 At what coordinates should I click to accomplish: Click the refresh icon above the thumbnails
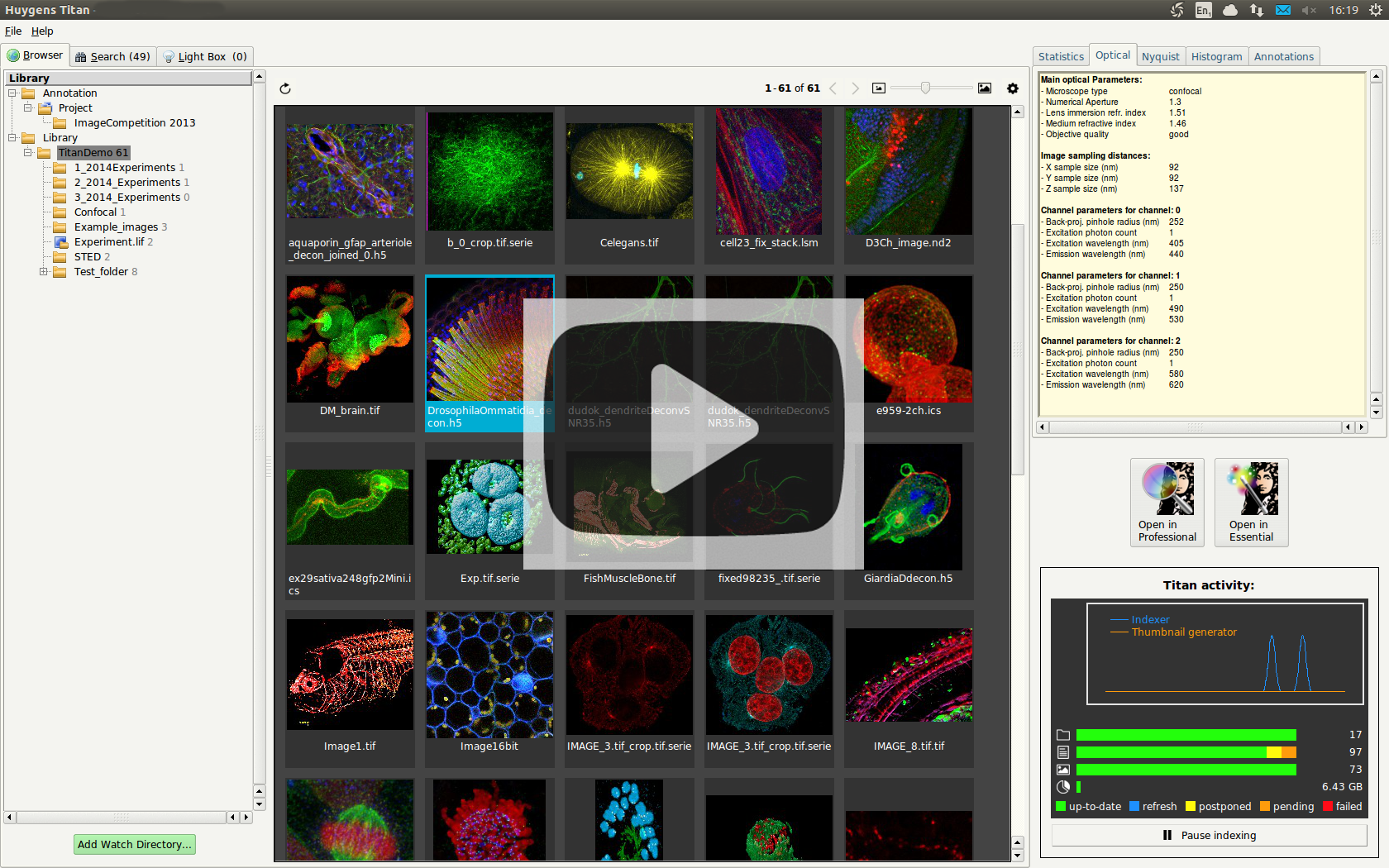(285, 88)
